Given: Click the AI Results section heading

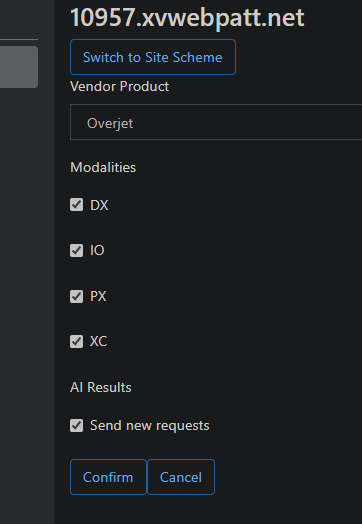Looking at the screenshot, I should tap(101, 387).
